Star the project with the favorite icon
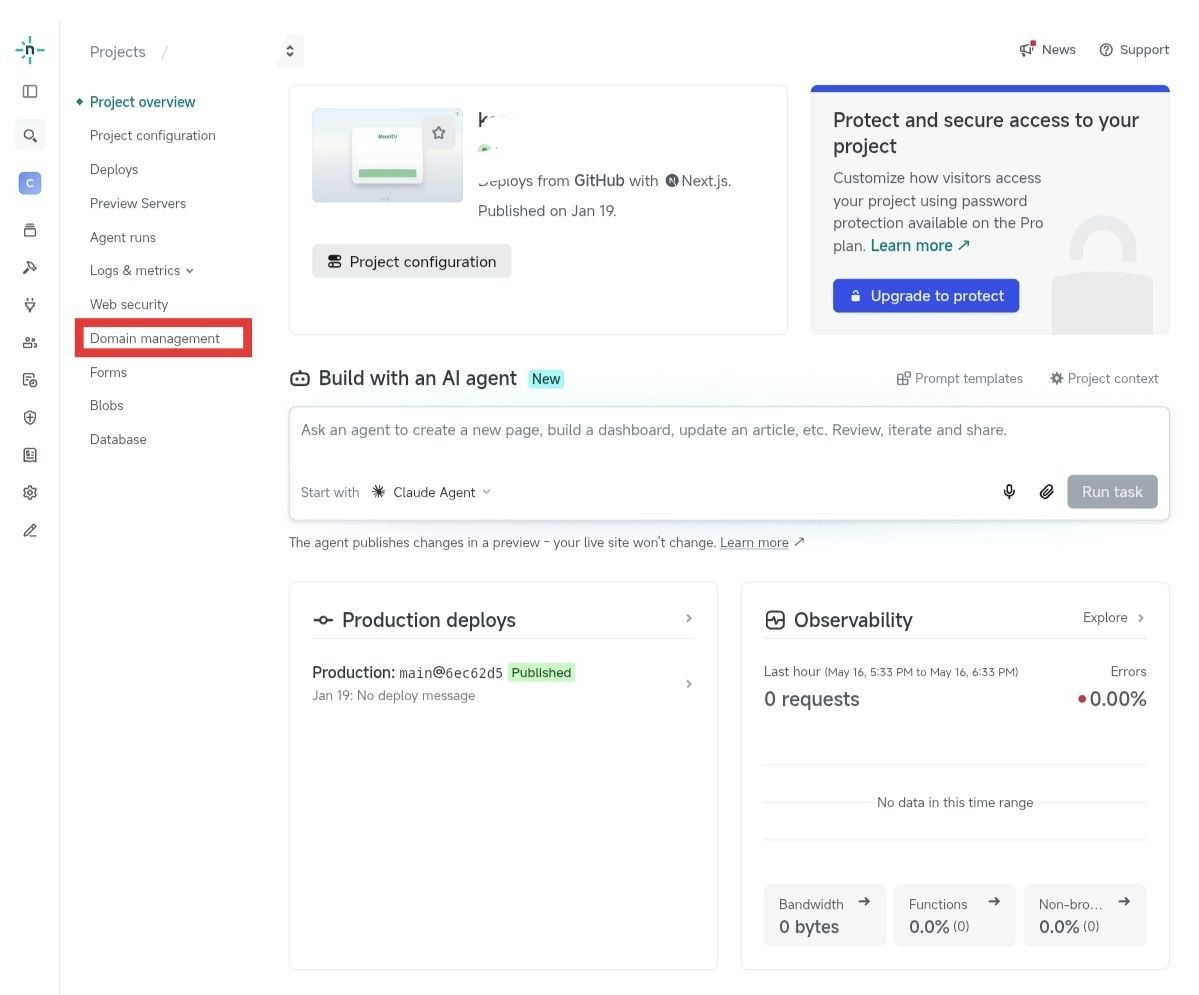 [439, 133]
